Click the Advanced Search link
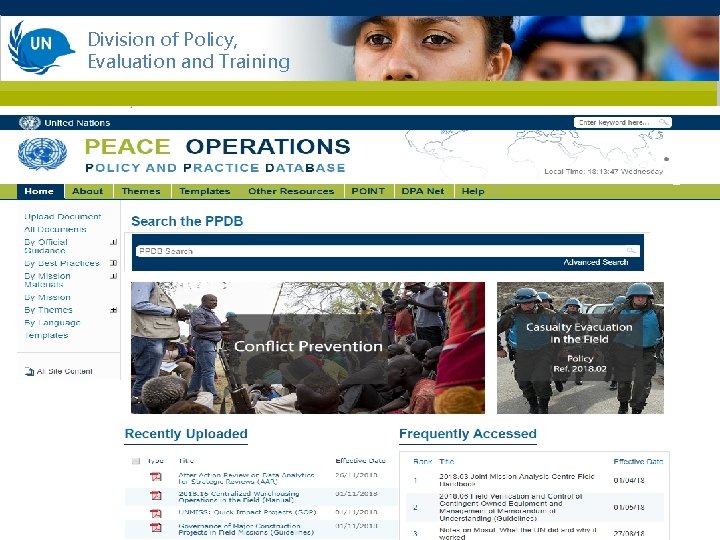Screen dimensions: 720x540 (596, 262)
